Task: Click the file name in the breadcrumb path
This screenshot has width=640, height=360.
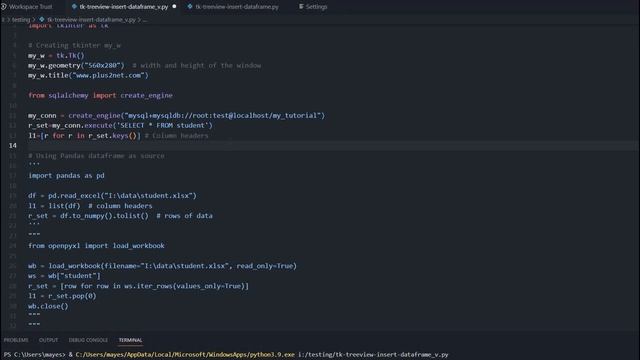Action: (x=91, y=20)
